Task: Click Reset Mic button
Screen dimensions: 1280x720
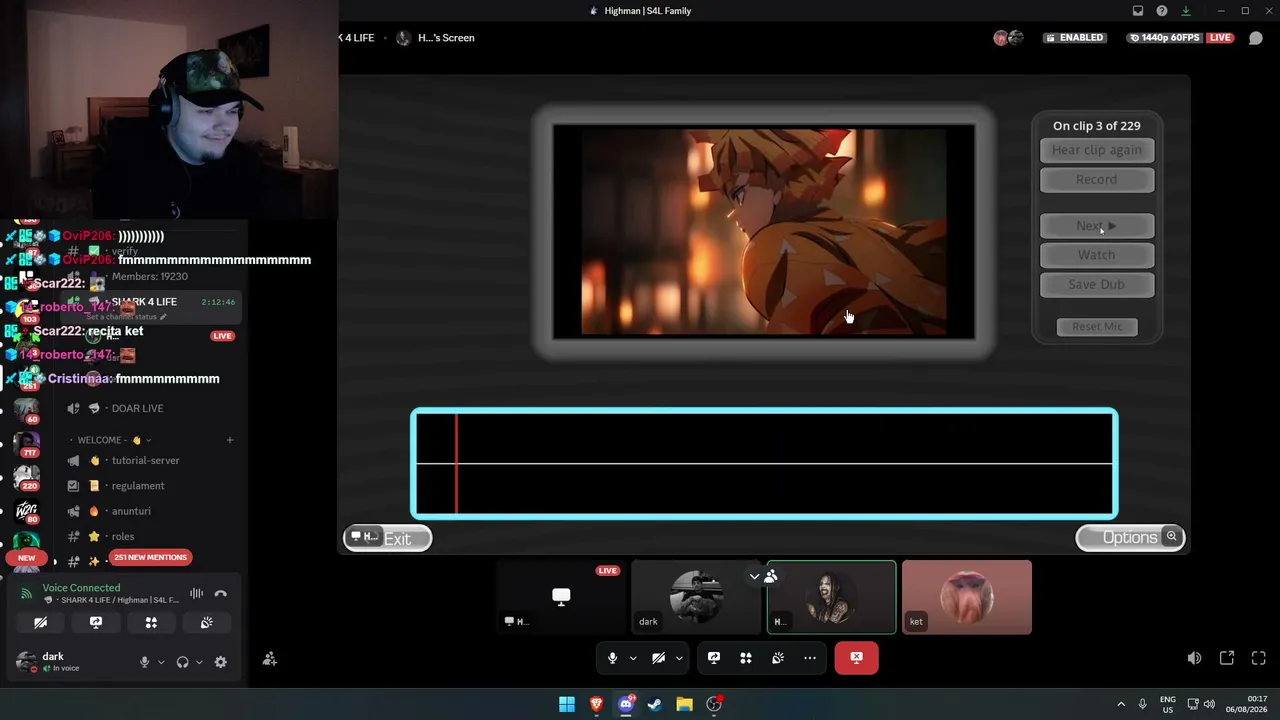Action: [x=1097, y=327]
